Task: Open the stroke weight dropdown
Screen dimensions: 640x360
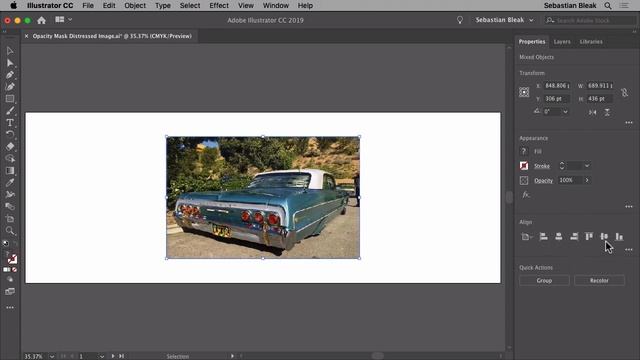Action: point(587,166)
